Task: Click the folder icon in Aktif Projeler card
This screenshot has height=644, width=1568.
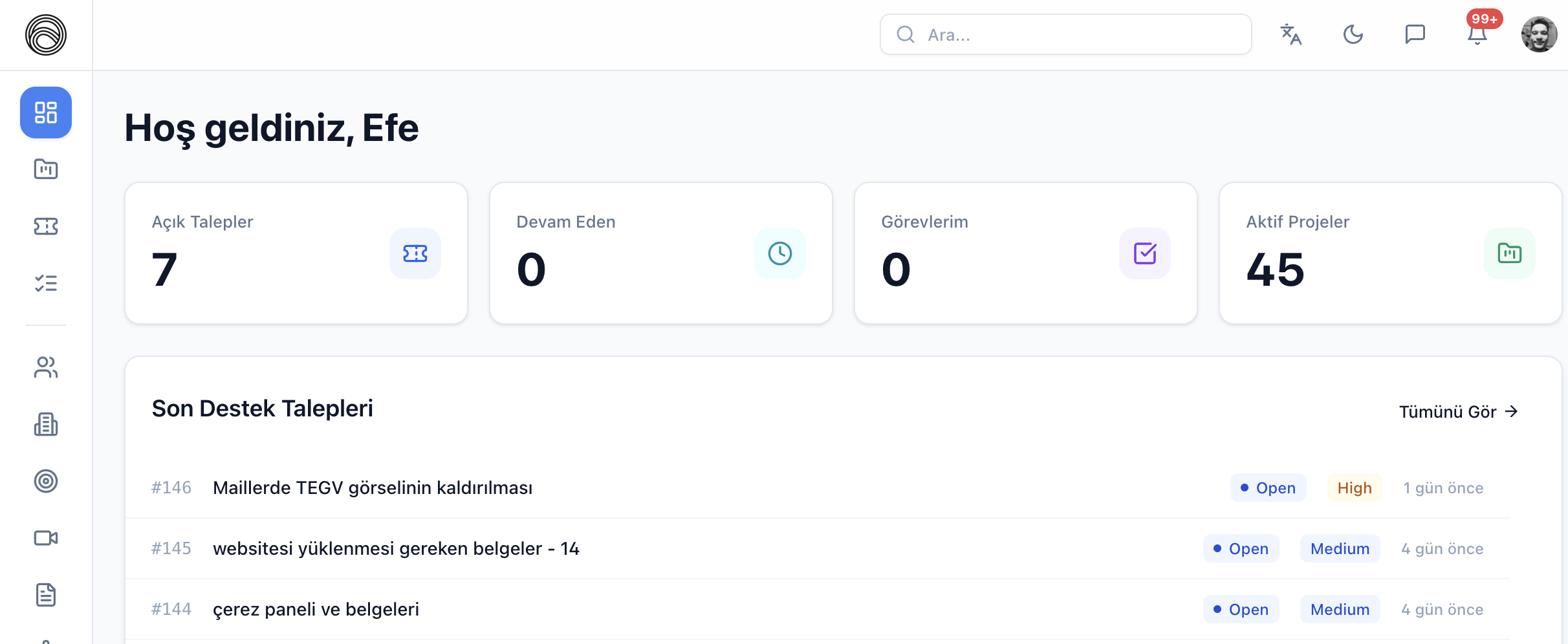Action: point(1510,253)
